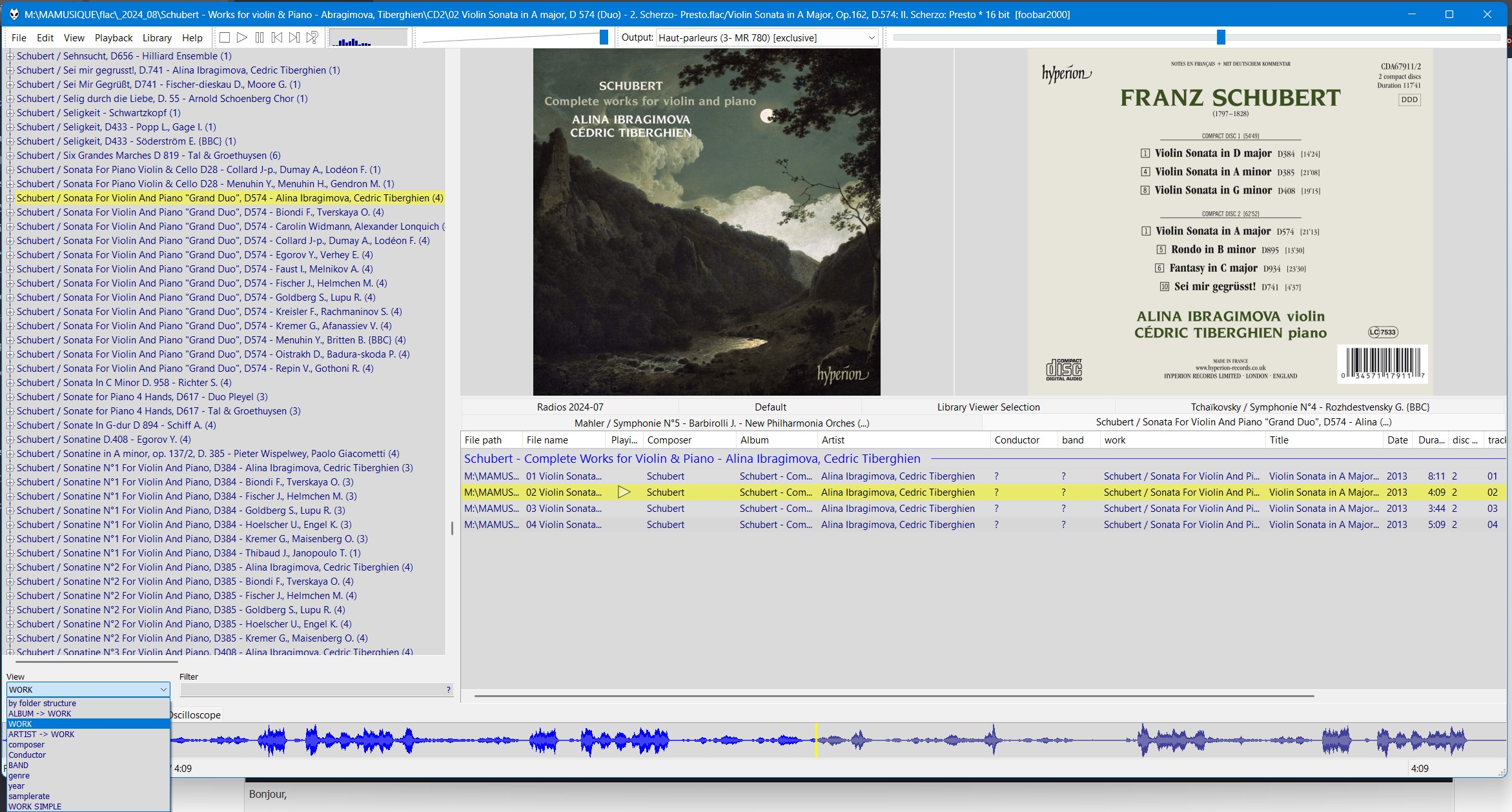1512x812 pixels.
Task: Expand the Schubert Sehnsucht D656 Hilliard Ensemble node
Action: tap(10, 56)
